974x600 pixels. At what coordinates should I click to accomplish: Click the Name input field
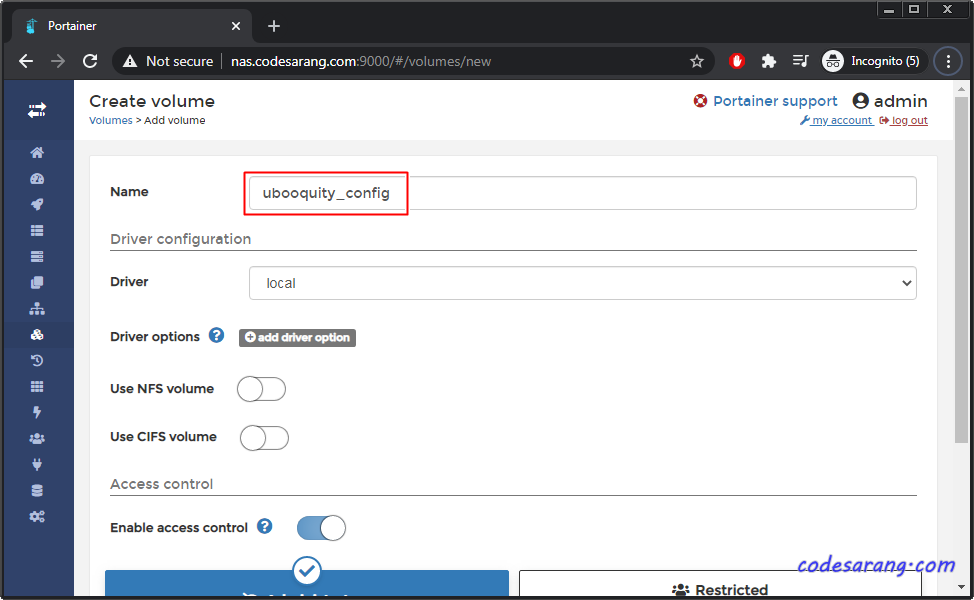click(583, 193)
